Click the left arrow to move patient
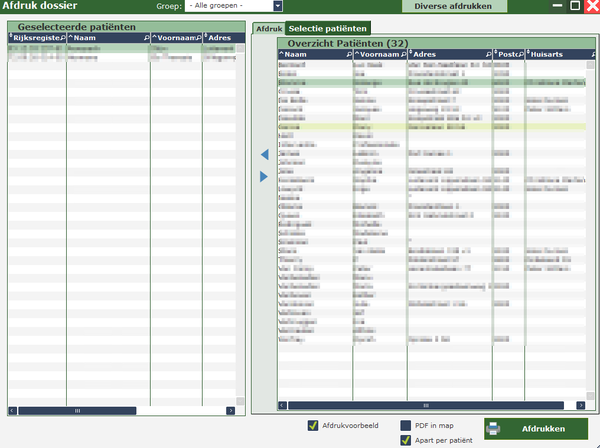Screen dimensions: 600x448 coord(264,155)
